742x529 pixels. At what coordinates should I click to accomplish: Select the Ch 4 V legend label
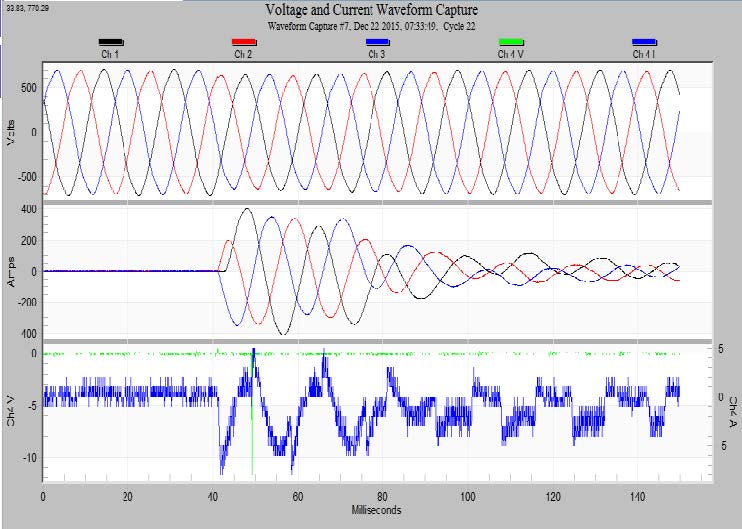click(511, 54)
